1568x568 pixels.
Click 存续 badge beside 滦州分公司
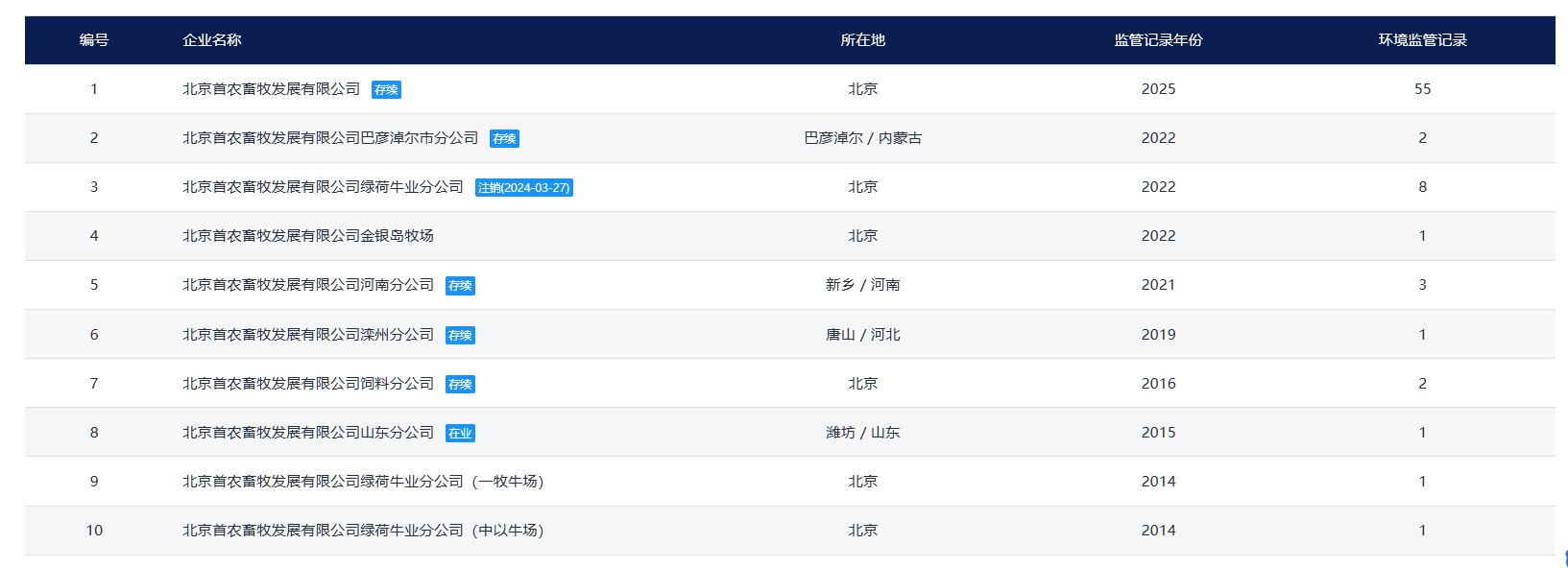point(460,336)
